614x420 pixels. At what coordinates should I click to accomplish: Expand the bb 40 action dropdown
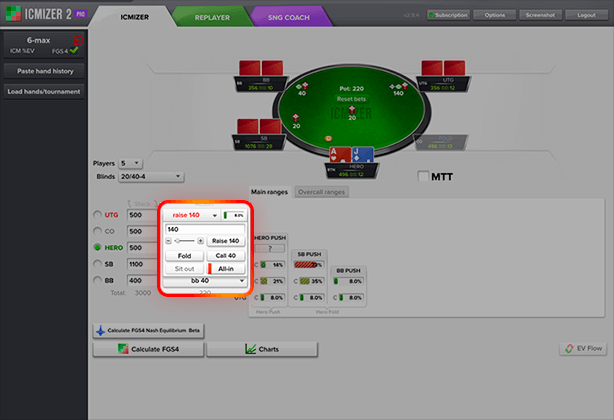pos(204,281)
